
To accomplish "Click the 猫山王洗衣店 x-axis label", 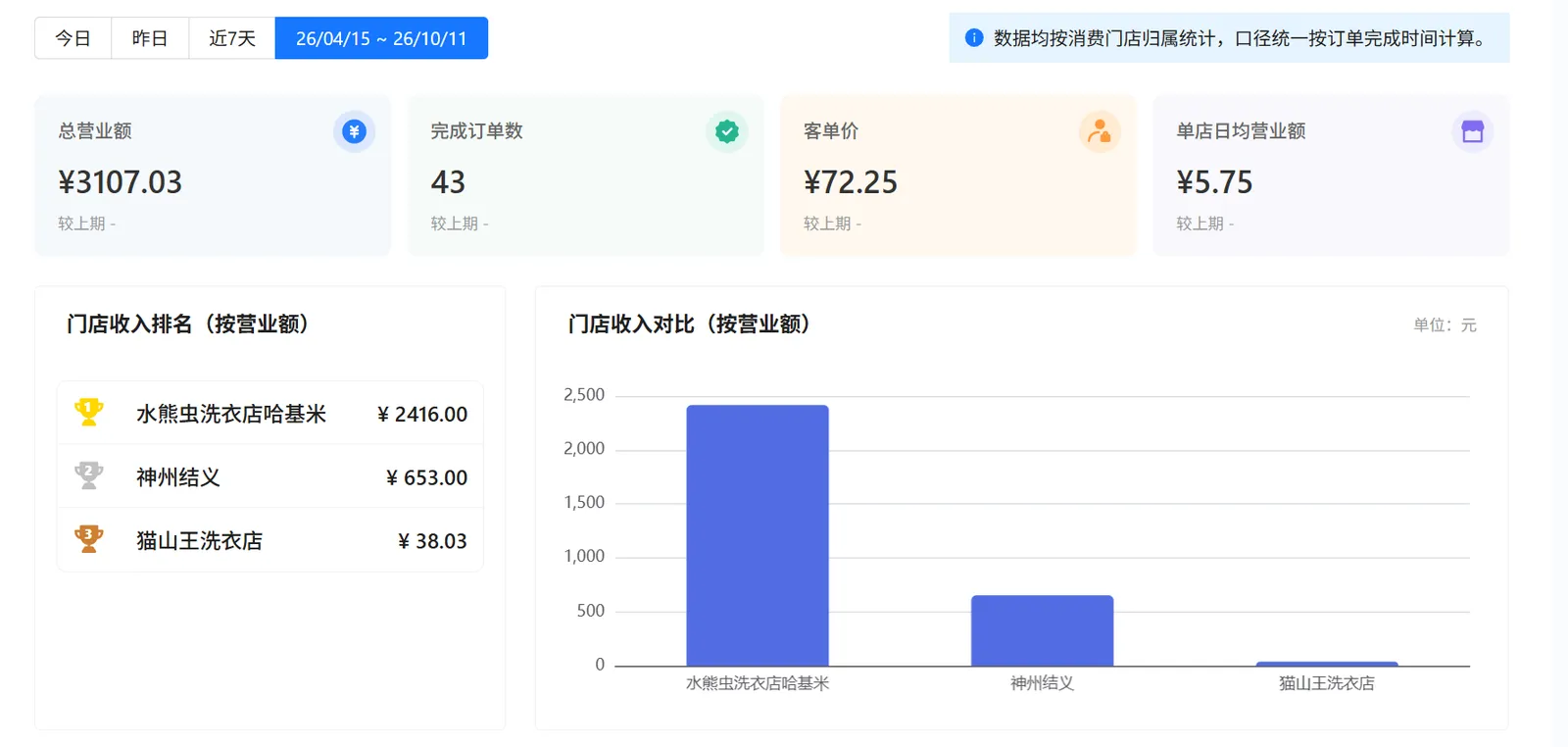I will point(1327,683).
